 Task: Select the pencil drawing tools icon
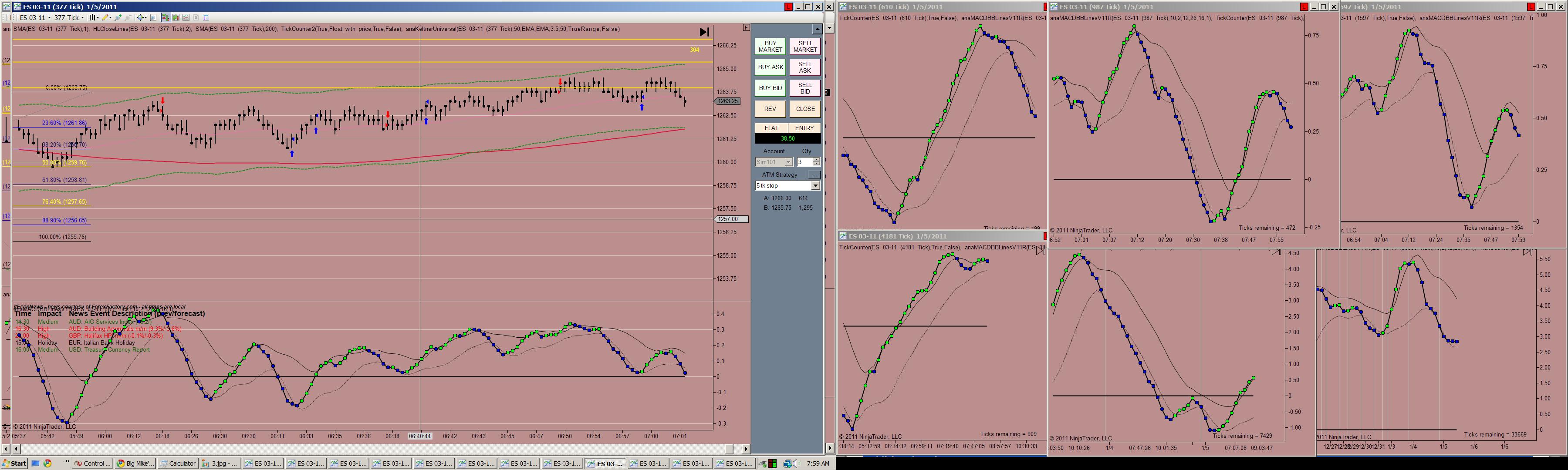tap(107, 18)
